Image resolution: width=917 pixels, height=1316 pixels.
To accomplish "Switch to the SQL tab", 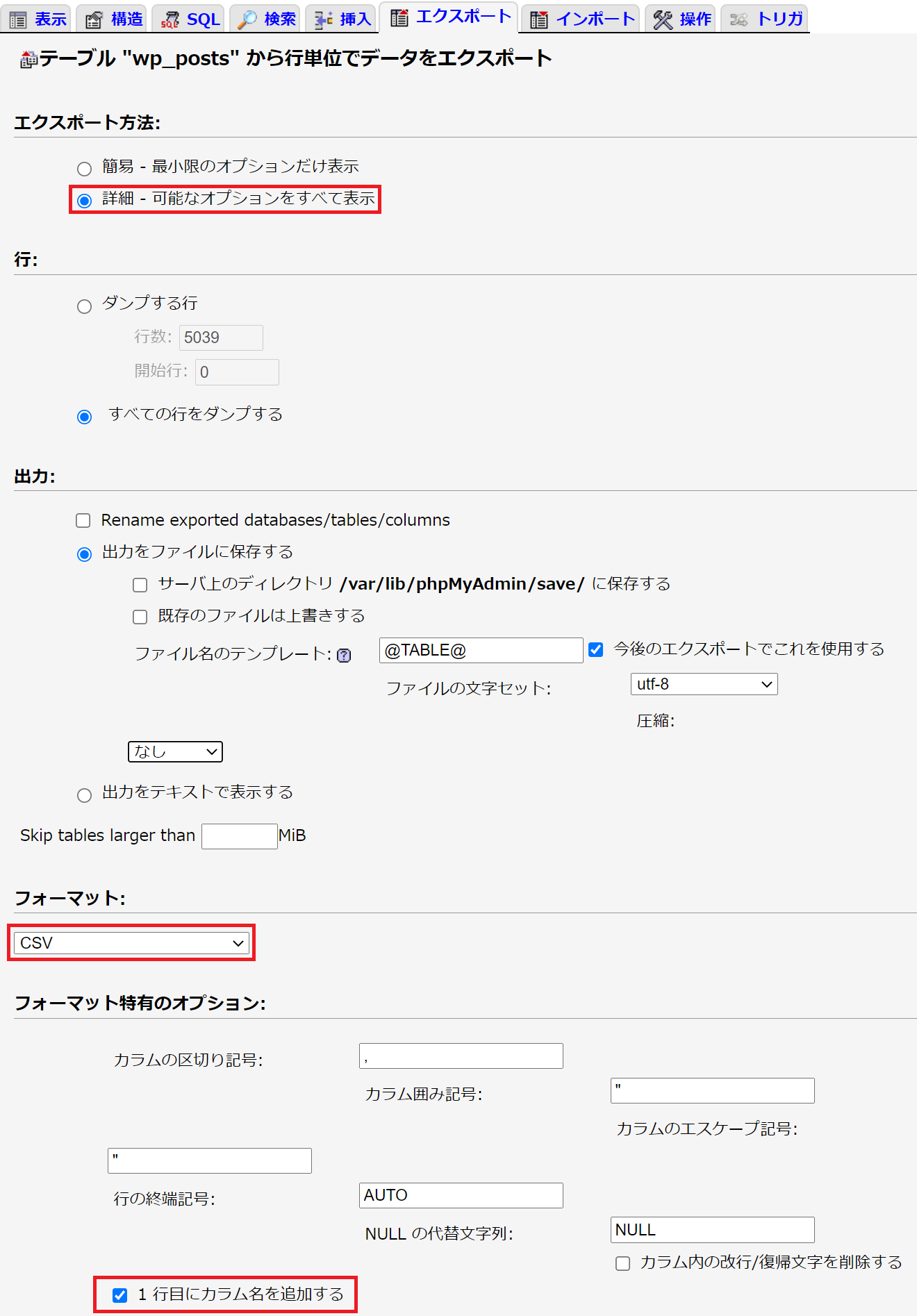I will [190, 19].
